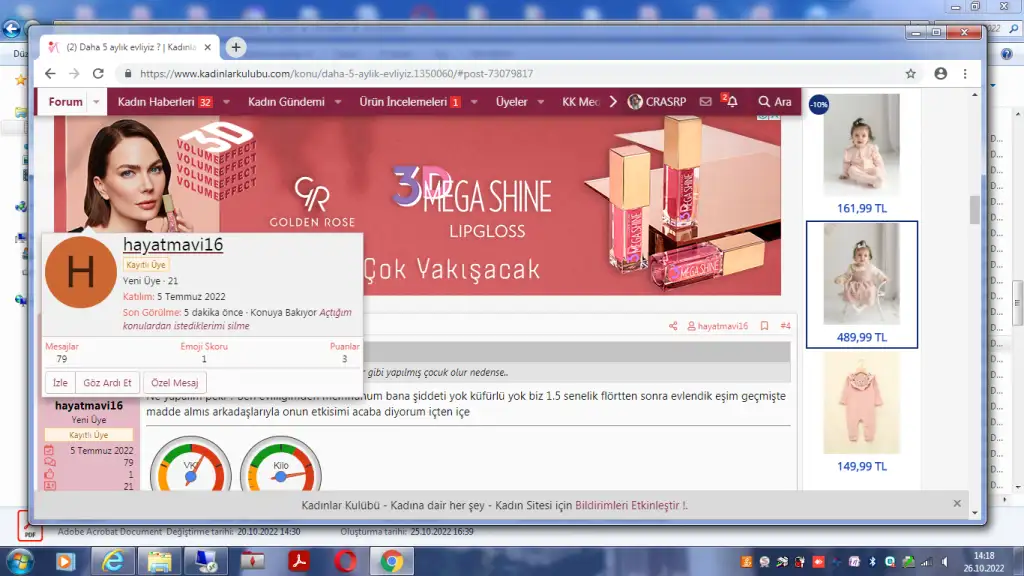Bookmark this page with the star icon

tap(910, 74)
